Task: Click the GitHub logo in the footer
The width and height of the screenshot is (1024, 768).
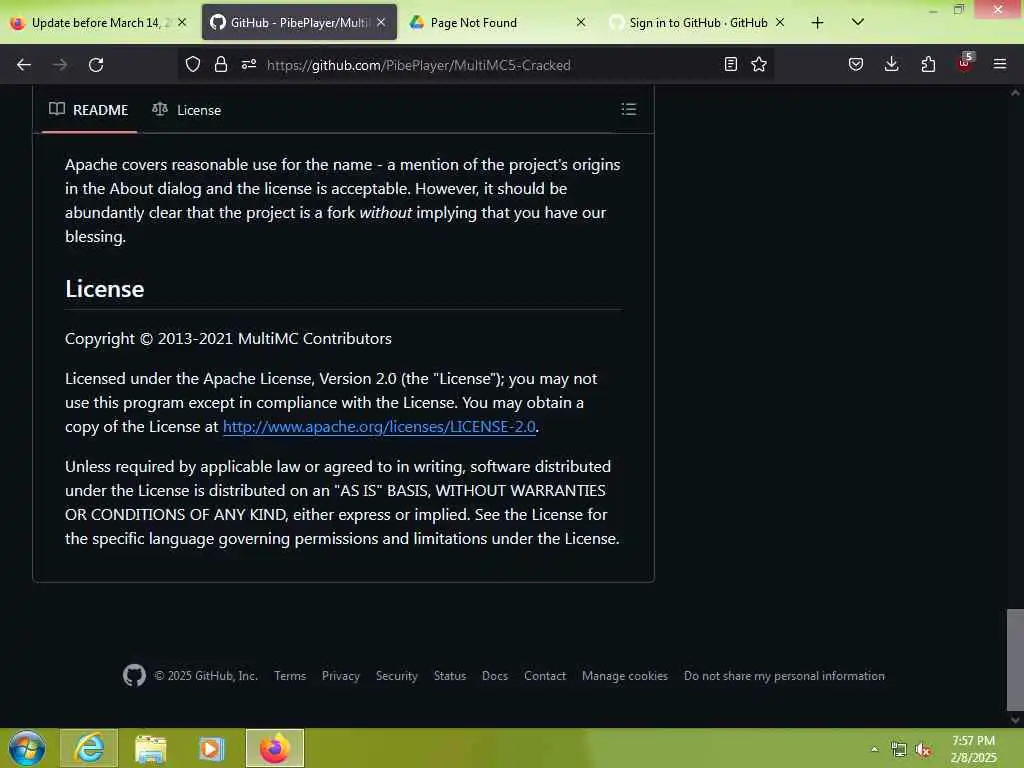Action: pyautogui.click(x=135, y=675)
